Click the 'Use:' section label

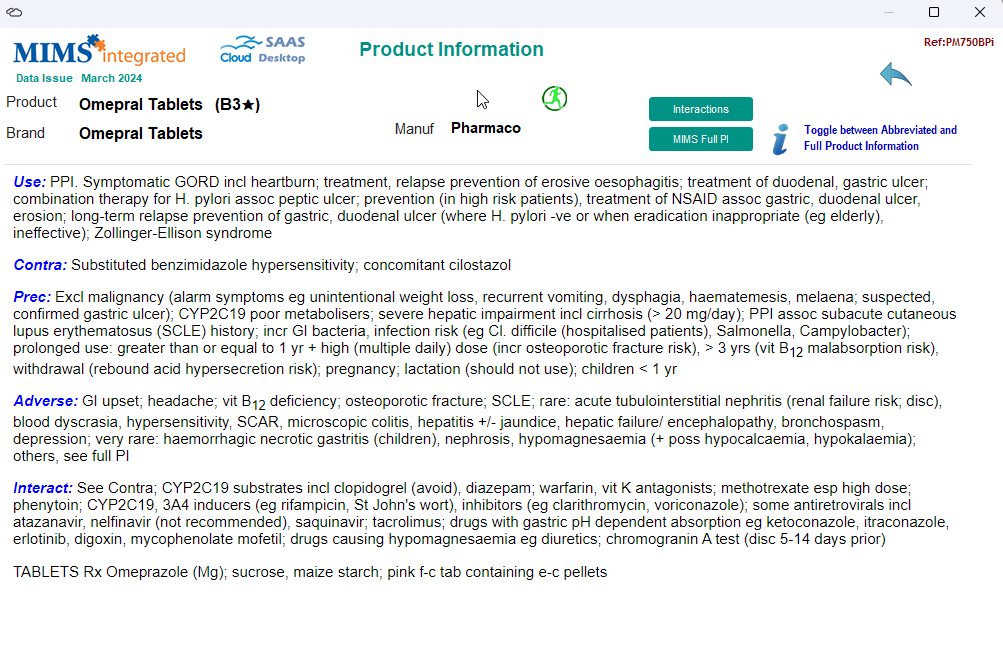(29, 182)
